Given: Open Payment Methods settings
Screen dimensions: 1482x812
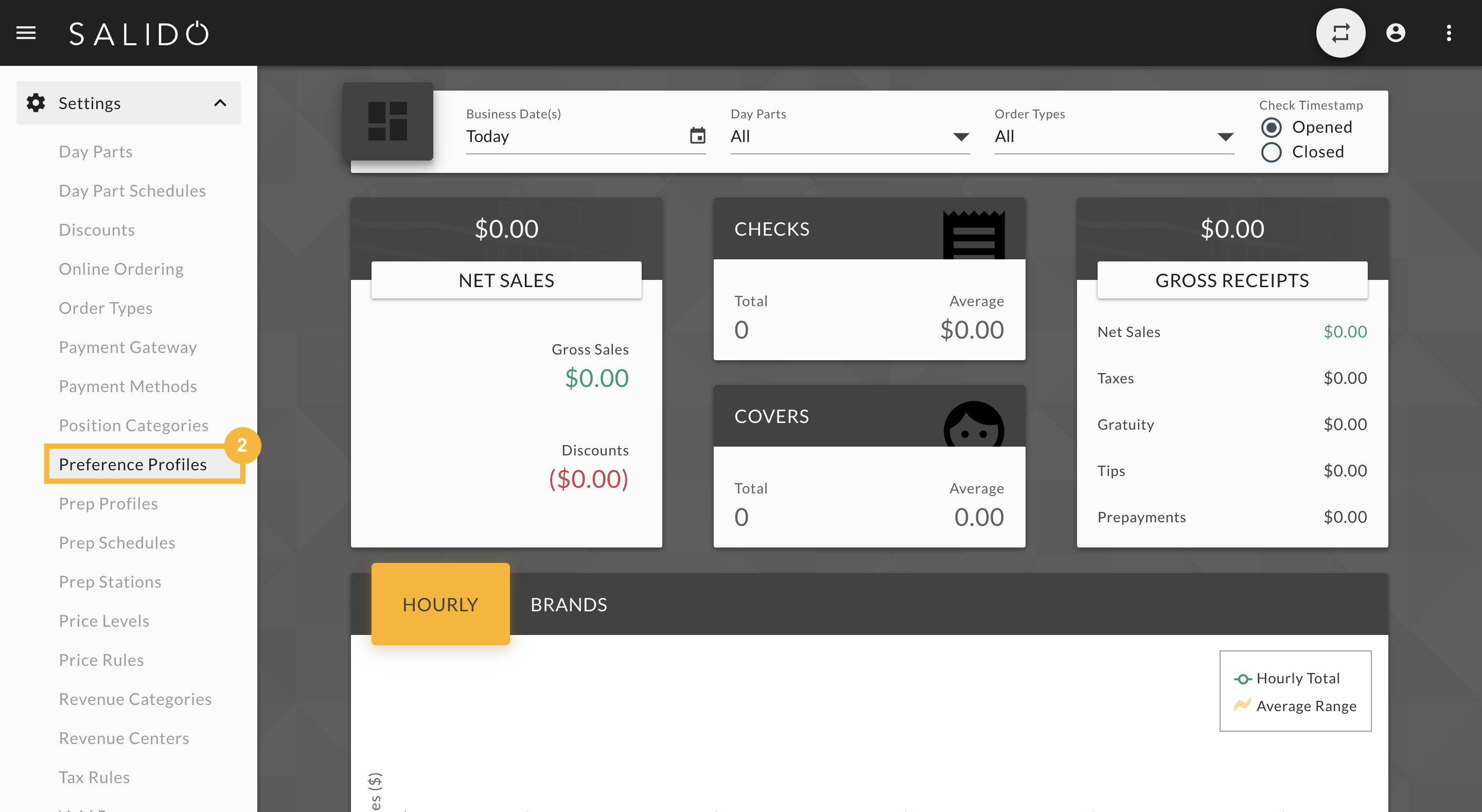Looking at the screenshot, I should pos(128,386).
